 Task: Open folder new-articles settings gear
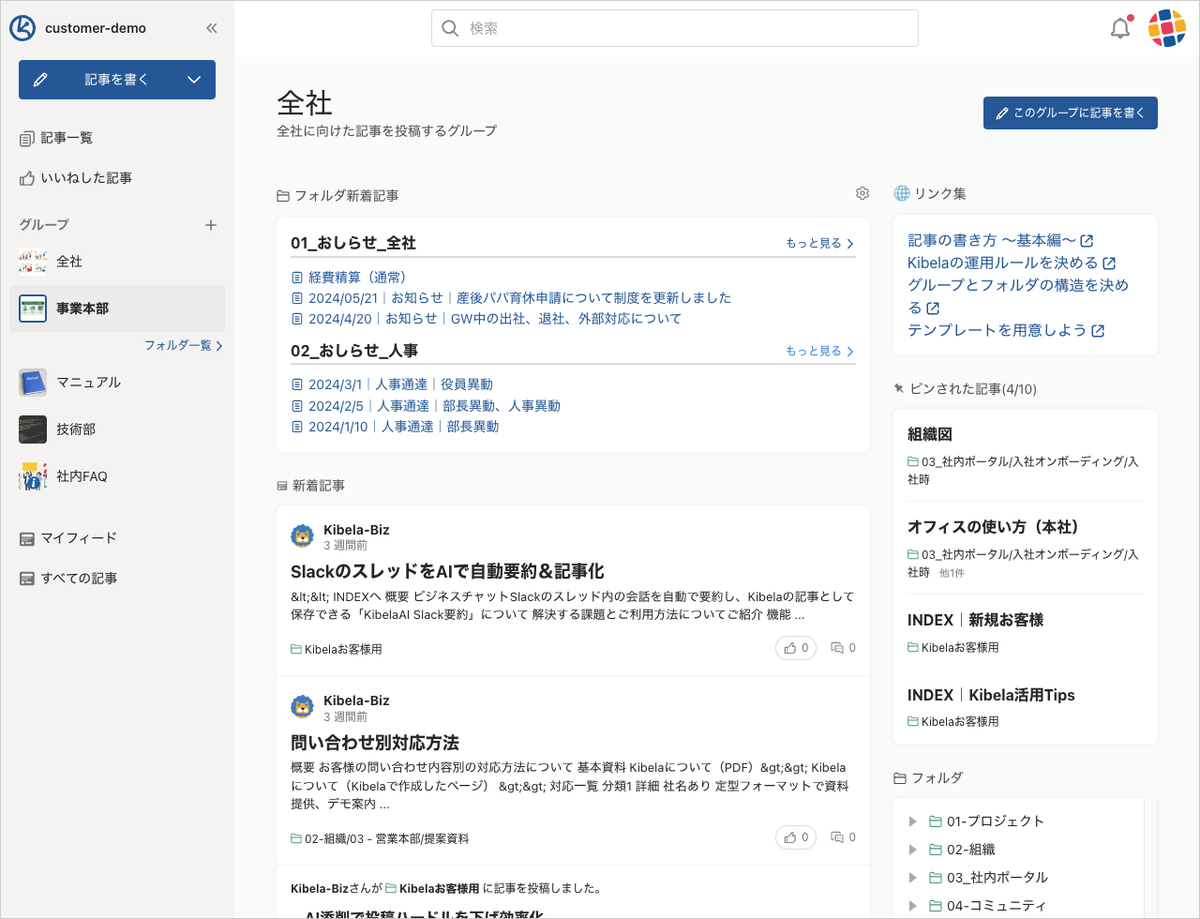(x=862, y=194)
